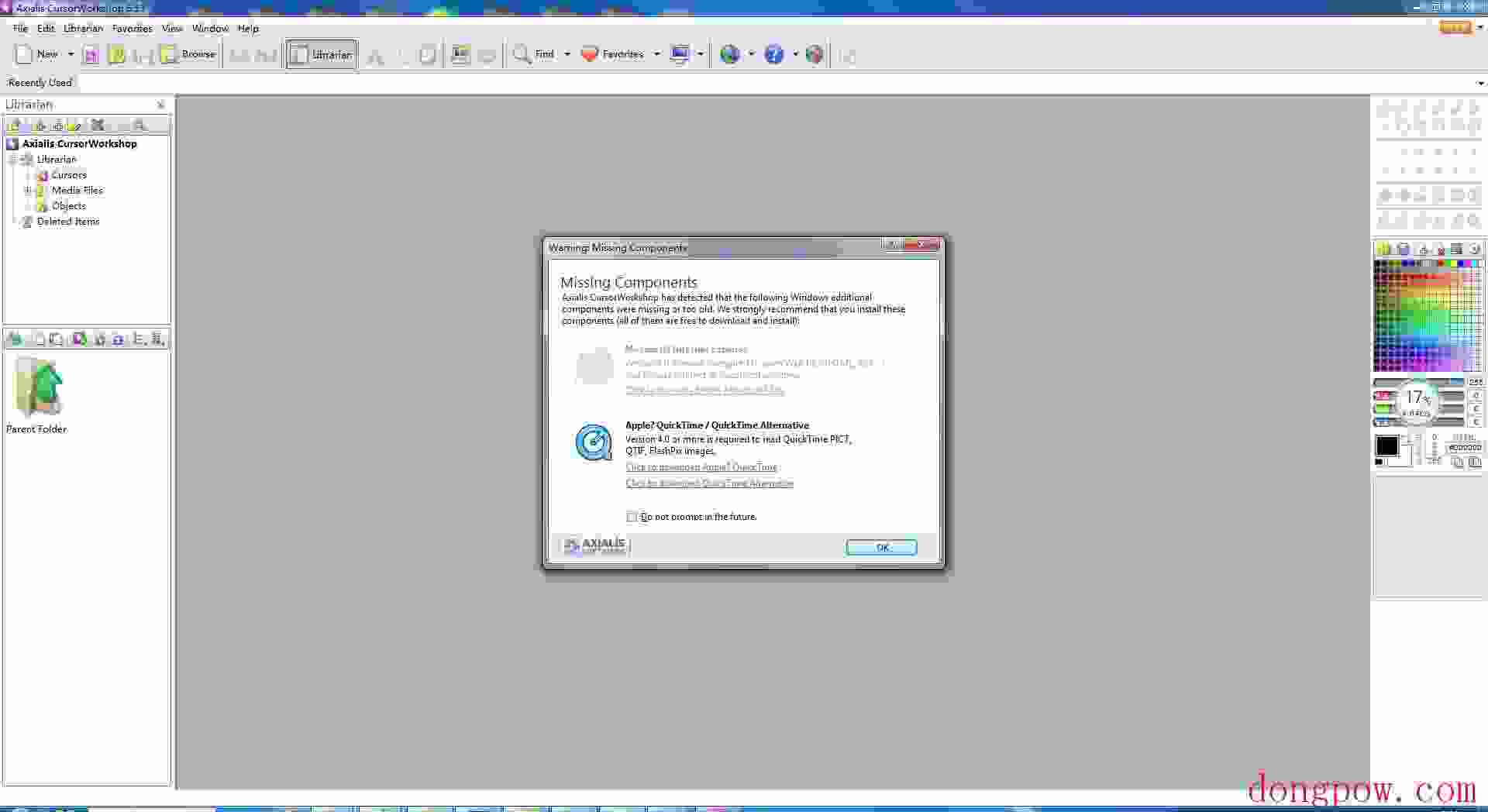Expand the Media Files tree node
The width and height of the screenshot is (1488, 812).
[28, 190]
